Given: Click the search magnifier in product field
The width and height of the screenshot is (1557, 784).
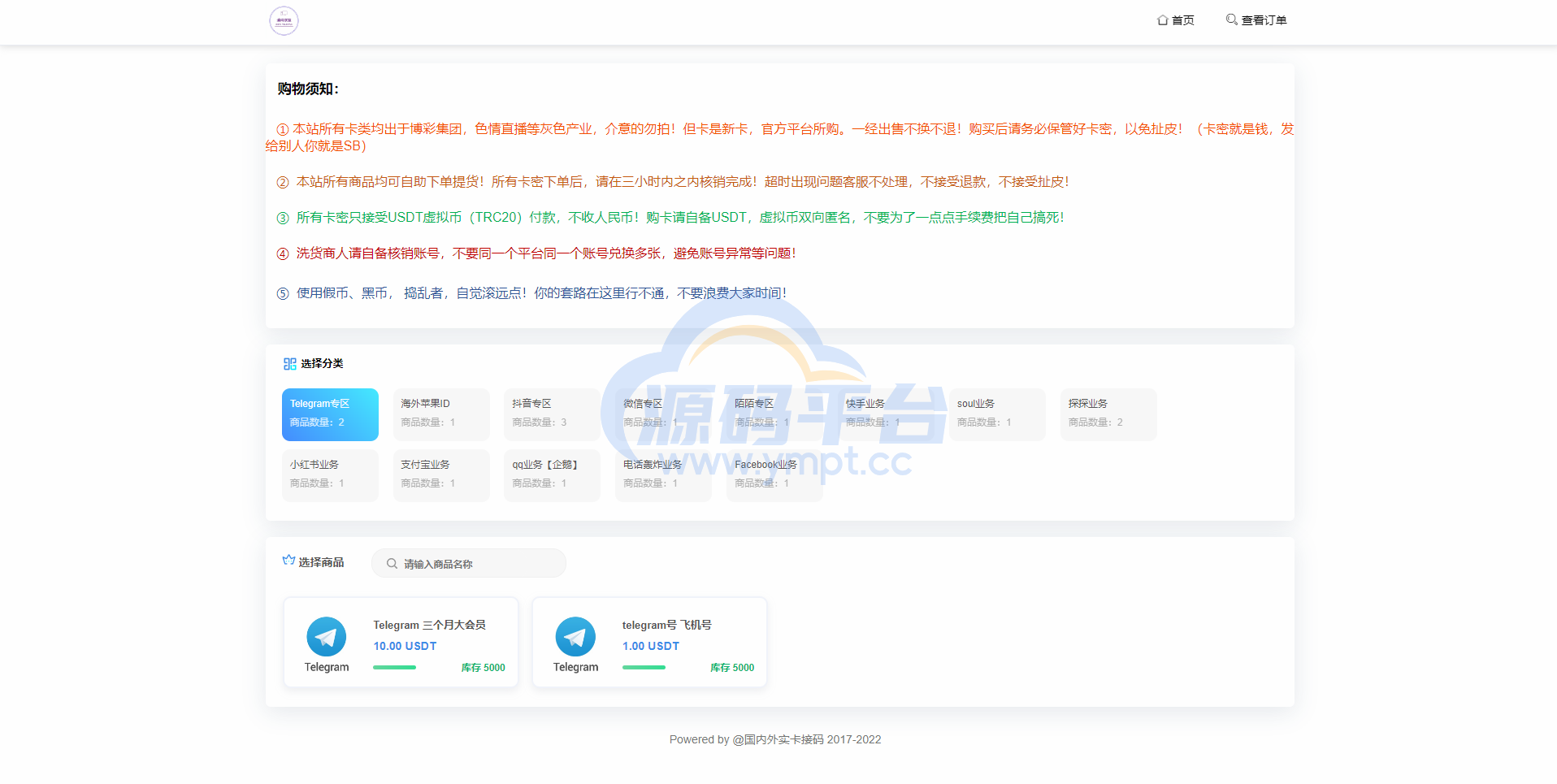Looking at the screenshot, I should click(392, 564).
